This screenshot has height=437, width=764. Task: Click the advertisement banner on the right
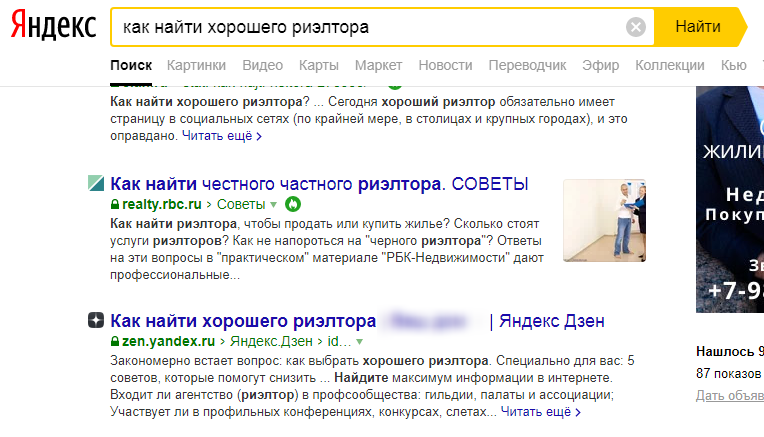coord(730,199)
